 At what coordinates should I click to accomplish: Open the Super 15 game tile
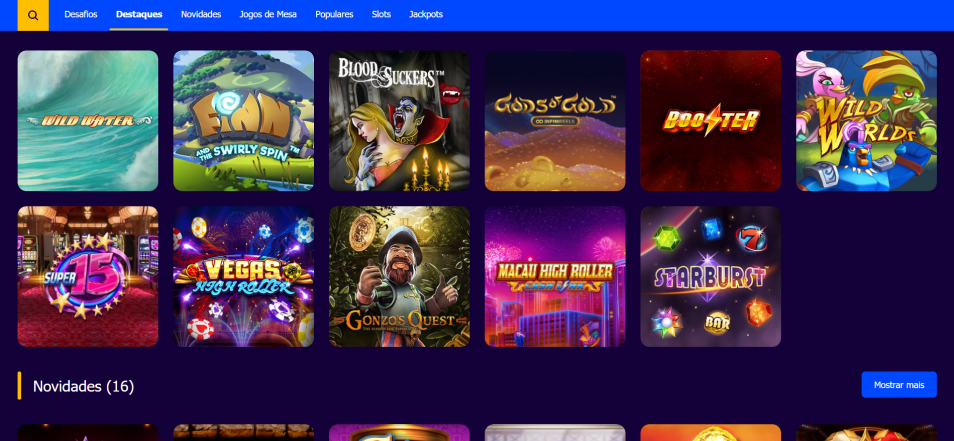click(x=88, y=276)
